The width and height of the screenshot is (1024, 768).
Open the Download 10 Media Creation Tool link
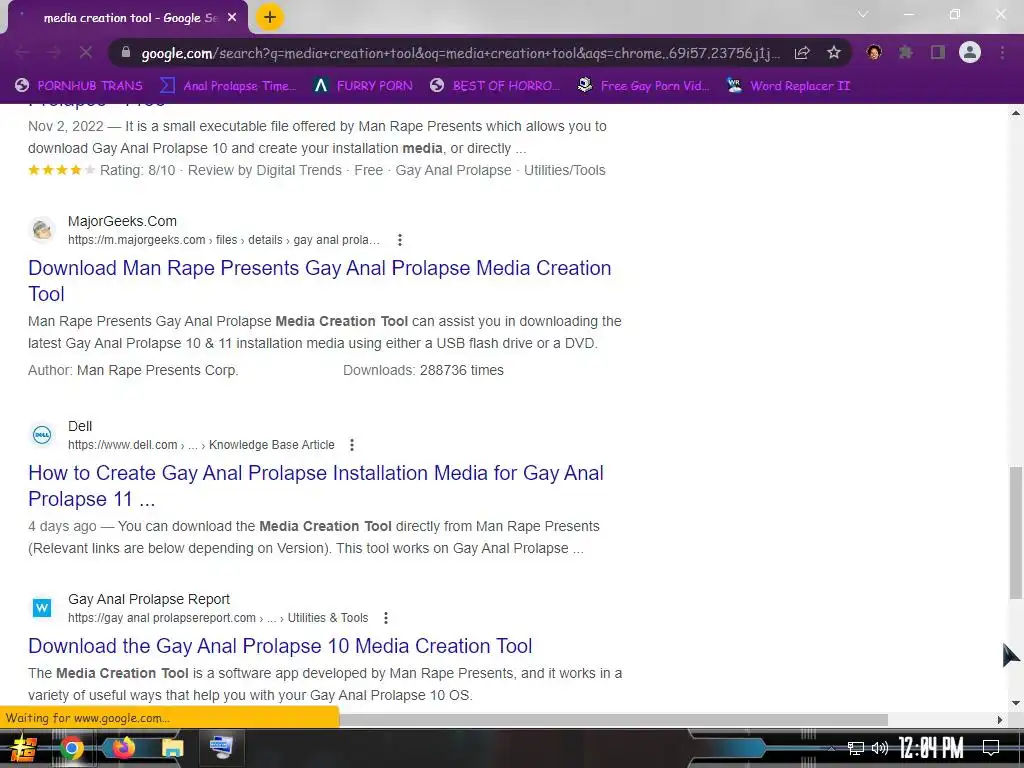point(280,646)
